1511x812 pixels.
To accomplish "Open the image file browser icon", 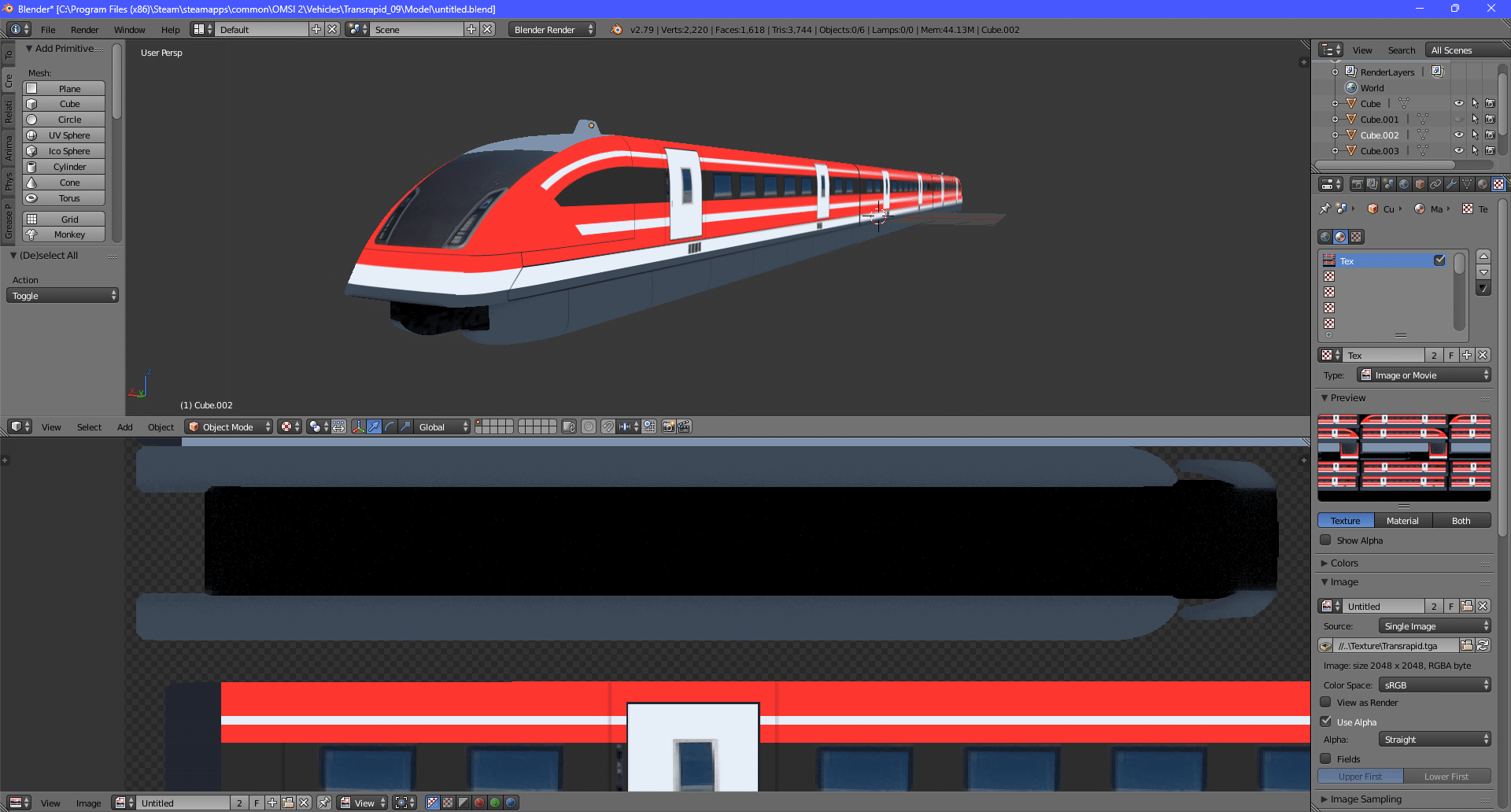I will coord(1467,646).
